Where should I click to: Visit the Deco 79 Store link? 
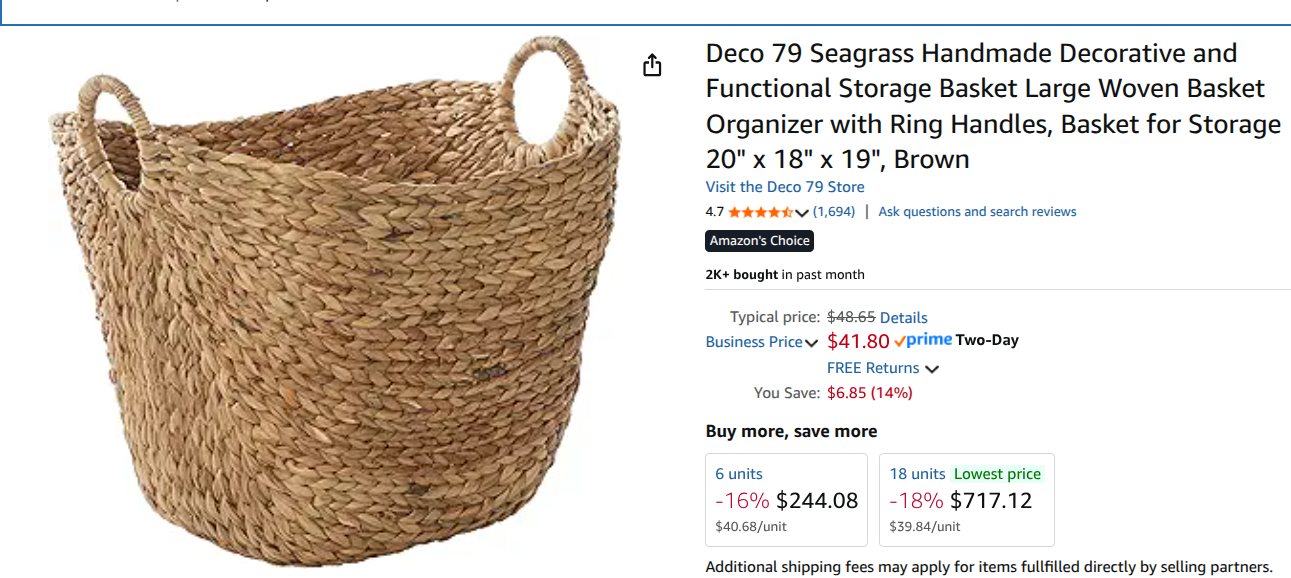coord(784,187)
